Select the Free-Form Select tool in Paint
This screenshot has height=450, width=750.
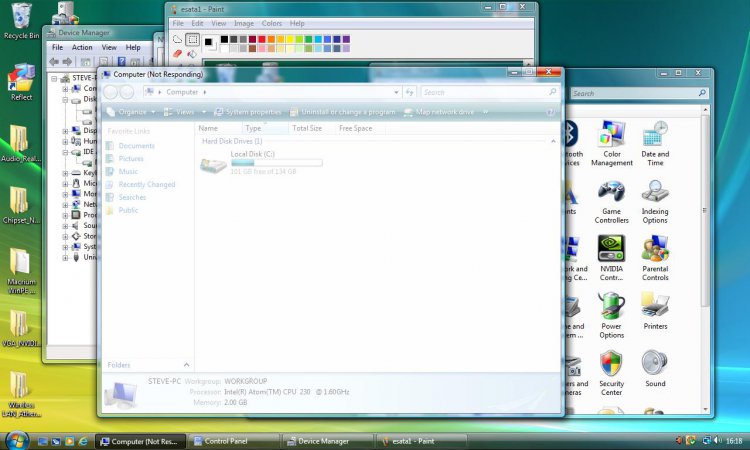pyautogui.click(x=177, y=40)
